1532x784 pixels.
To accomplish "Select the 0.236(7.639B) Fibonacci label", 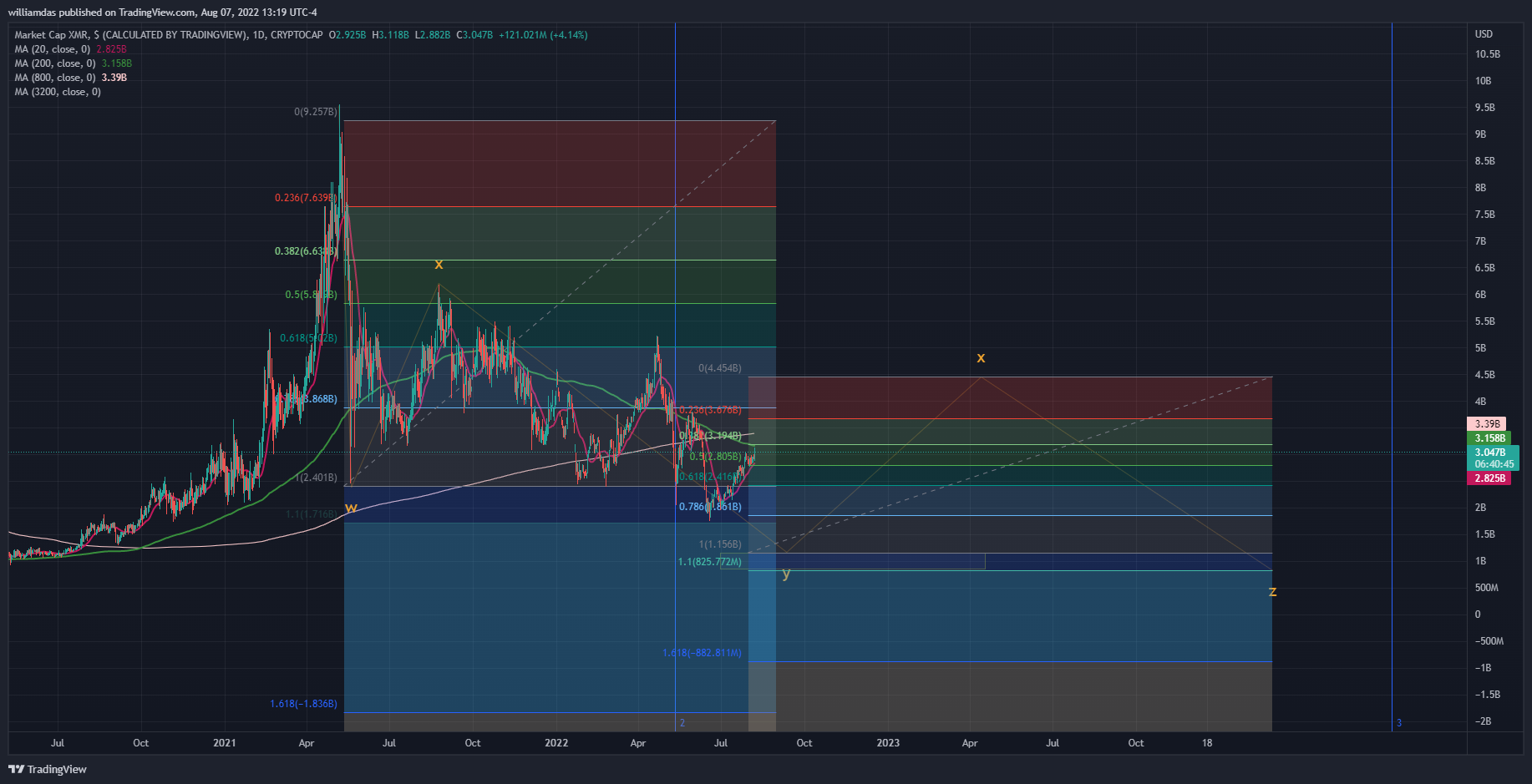I will pos(305,198).
